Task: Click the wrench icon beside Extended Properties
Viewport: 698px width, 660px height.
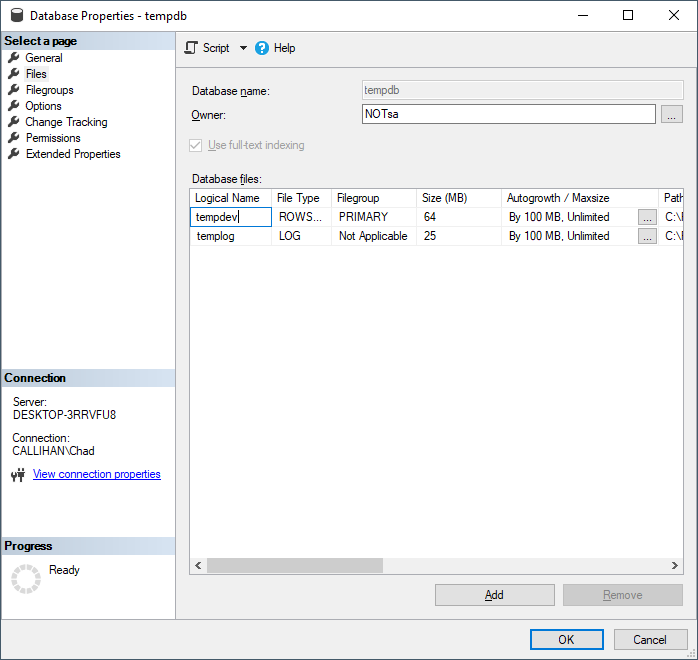Action: 14,154
